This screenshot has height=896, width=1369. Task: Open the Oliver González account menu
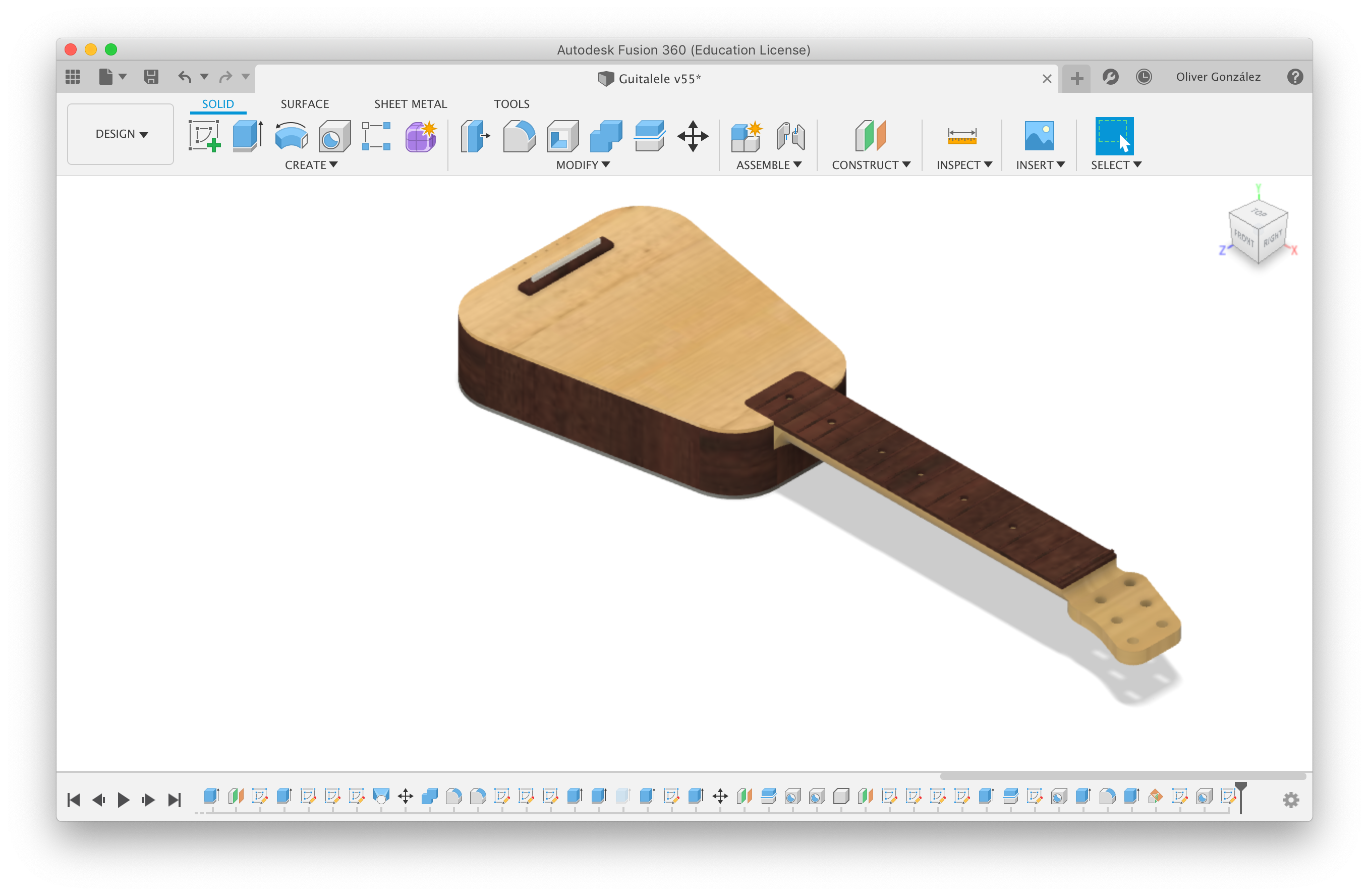point(1218,77)
